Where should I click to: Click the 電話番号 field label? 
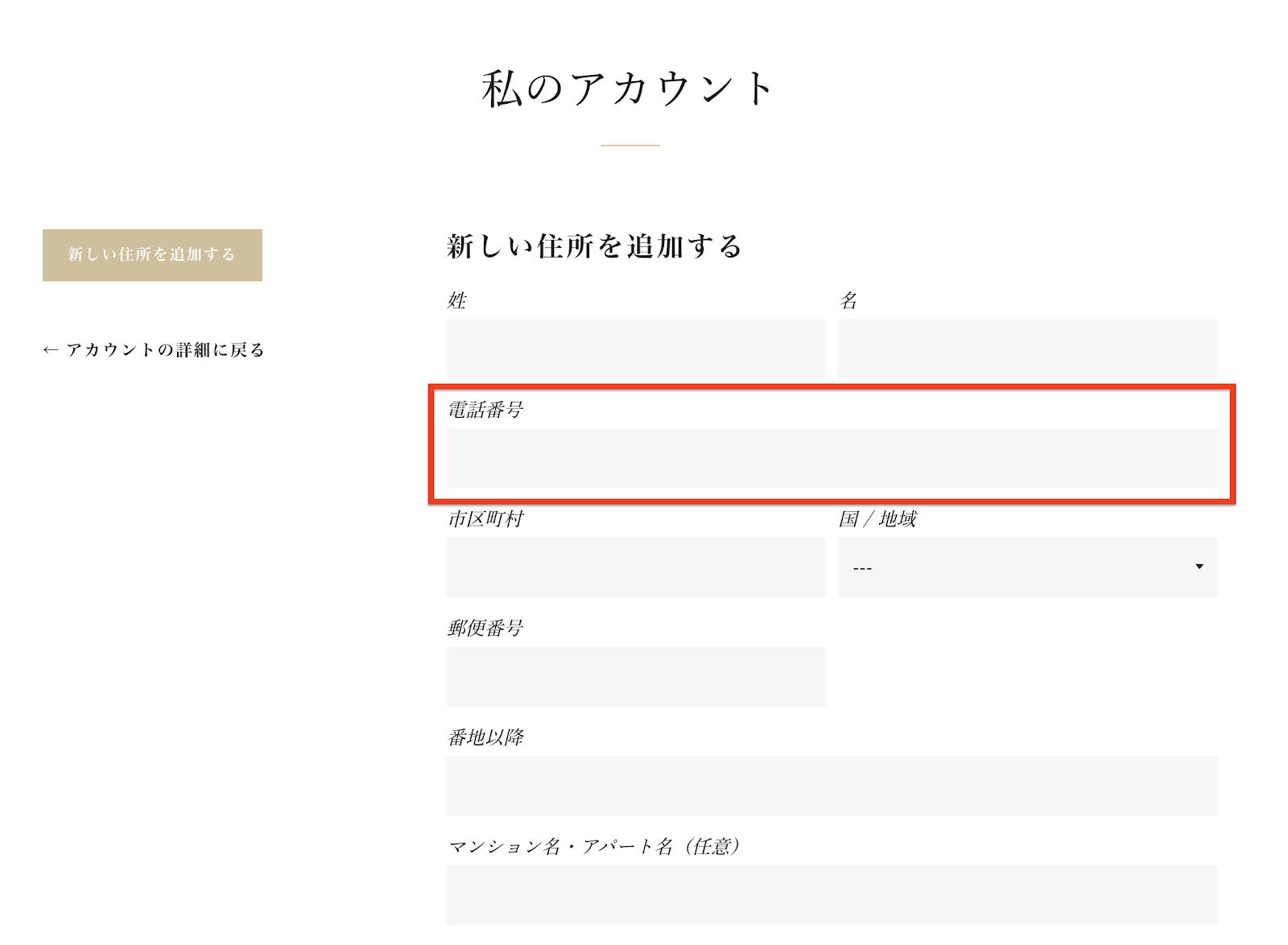tap(485, 410)
